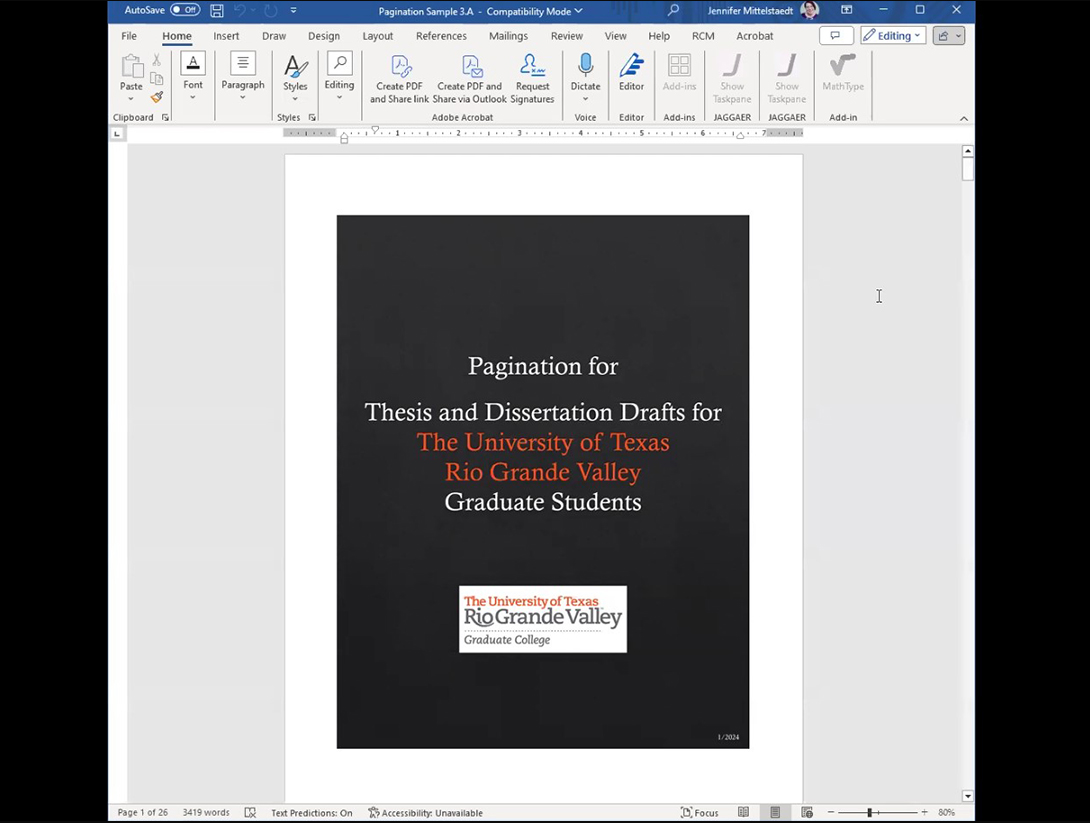Open Create PDF and Share via Outlook

click(469, 78)
